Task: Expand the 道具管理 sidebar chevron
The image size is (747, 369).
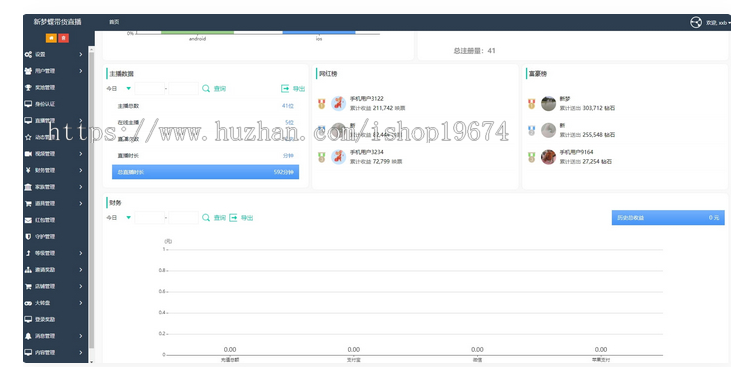Action: pos(81,203)
